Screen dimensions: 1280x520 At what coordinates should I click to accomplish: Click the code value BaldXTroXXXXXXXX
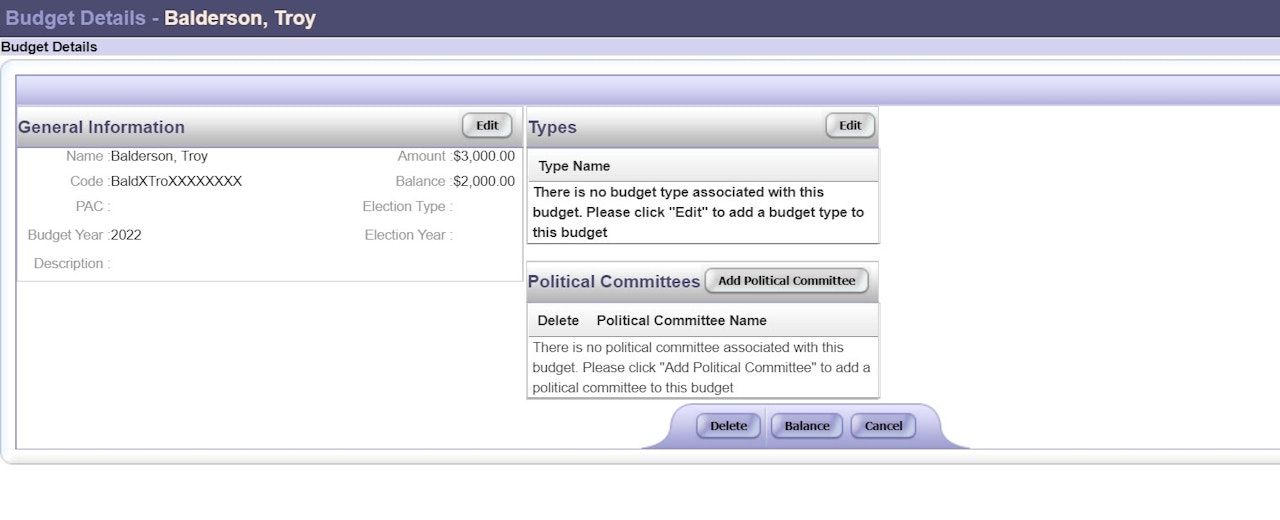pyautogui.click(x=176, y=181)
